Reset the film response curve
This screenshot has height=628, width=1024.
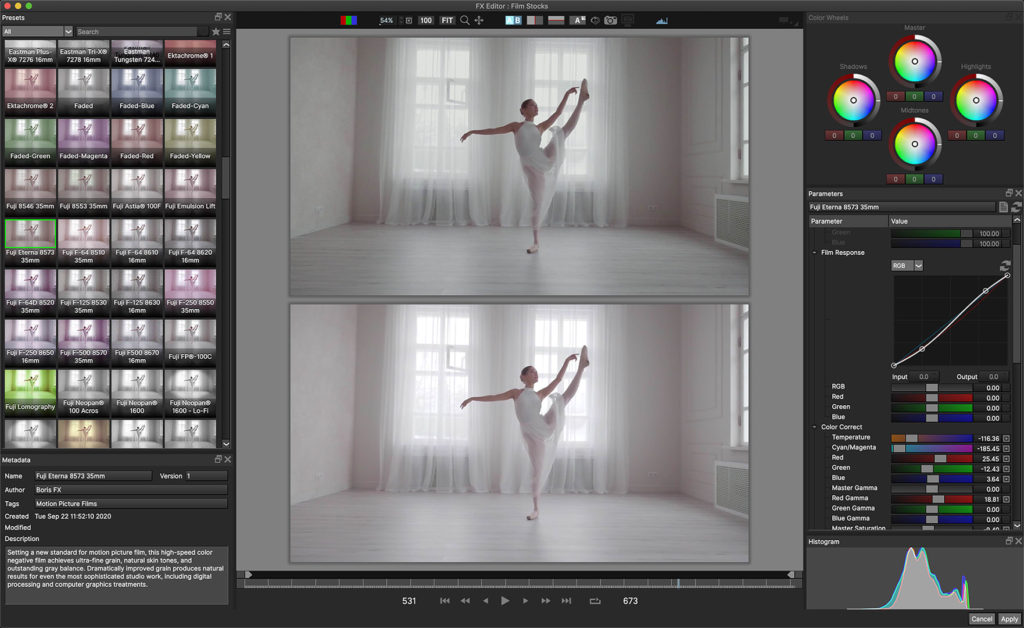click(x=1004, y=266)
